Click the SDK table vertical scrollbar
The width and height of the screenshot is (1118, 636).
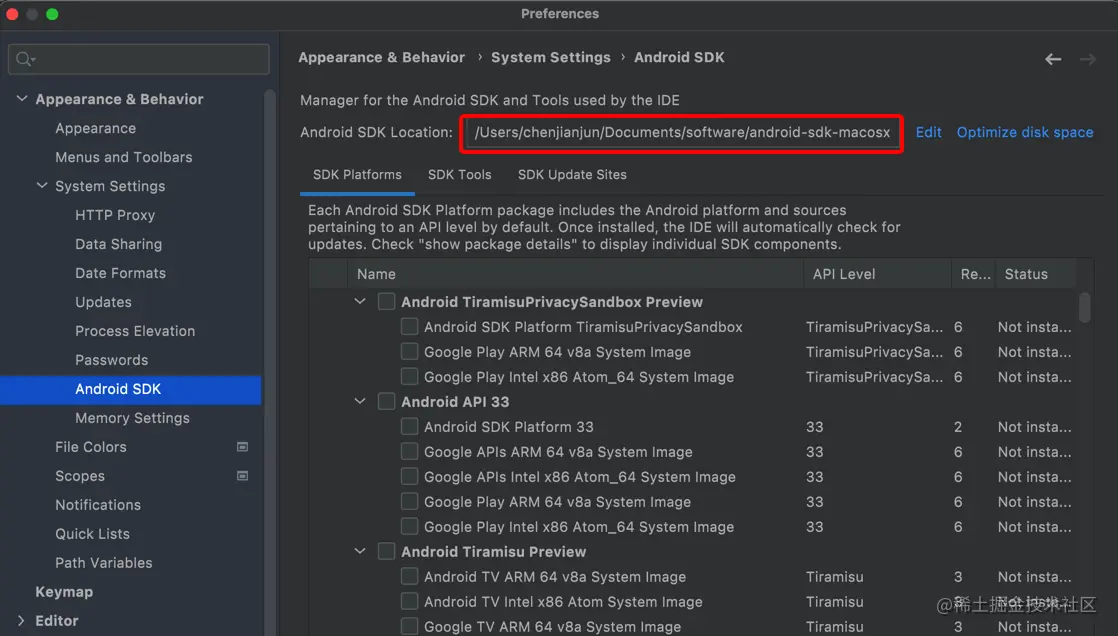point(1084,308)
